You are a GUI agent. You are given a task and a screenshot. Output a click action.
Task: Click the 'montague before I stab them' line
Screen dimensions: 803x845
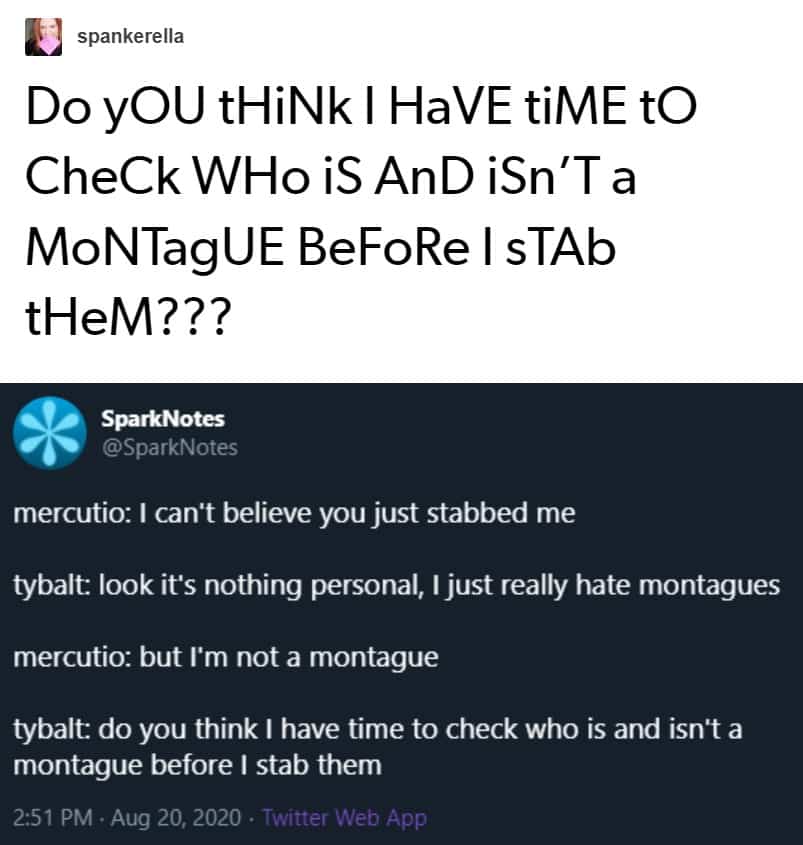click(197, 765)
